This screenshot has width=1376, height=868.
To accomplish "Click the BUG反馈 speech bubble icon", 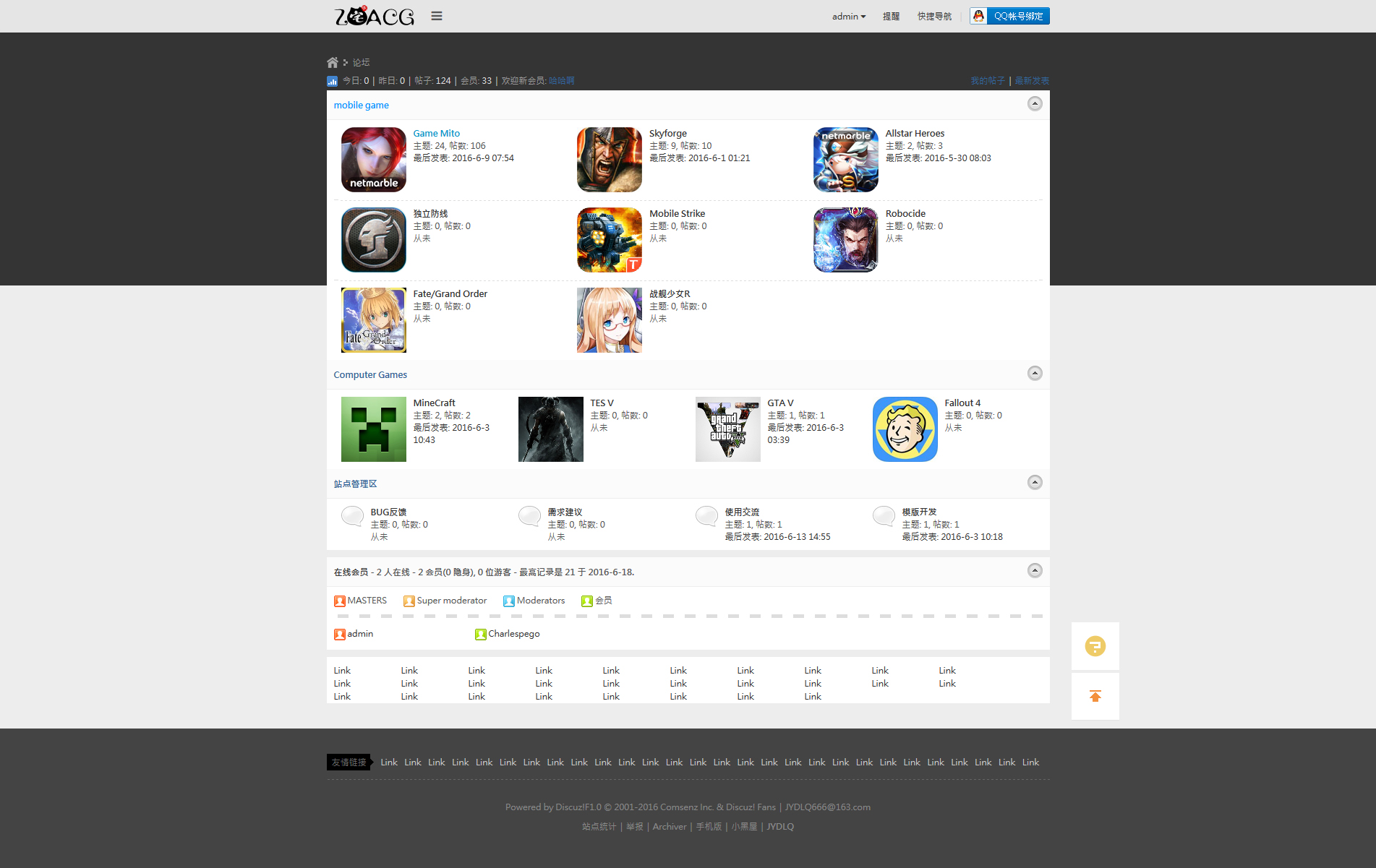I will (x=353, y=516).
